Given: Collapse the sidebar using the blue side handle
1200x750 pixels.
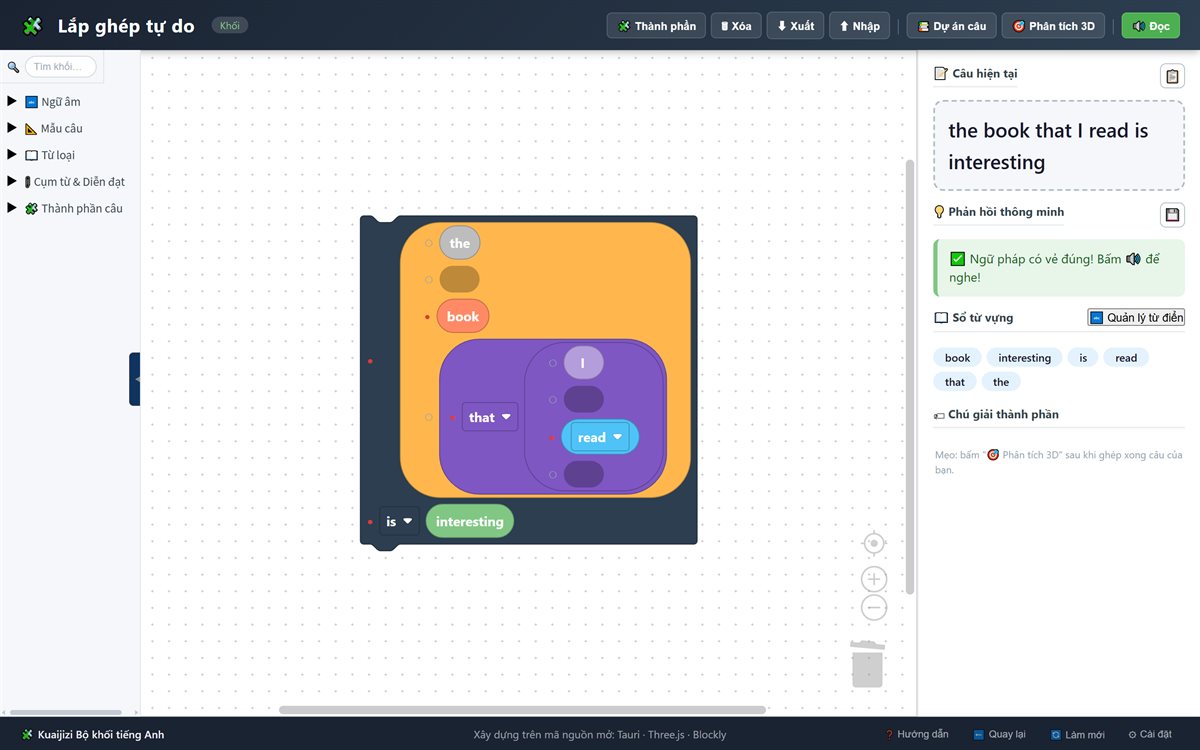Looking at the screenshot, I should pyautogui.click(x=135, y=379).
